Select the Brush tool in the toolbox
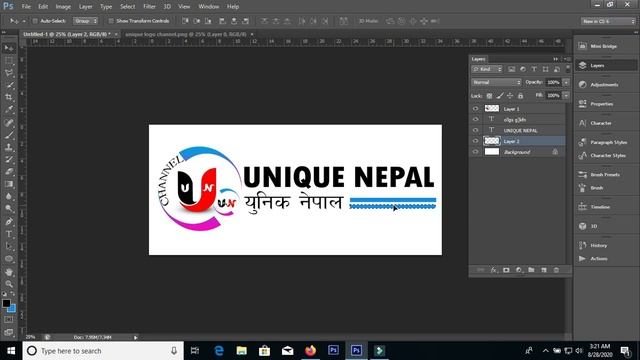This screenshot has width=640, height=360. pyautogui.click(x=9, y=135)
